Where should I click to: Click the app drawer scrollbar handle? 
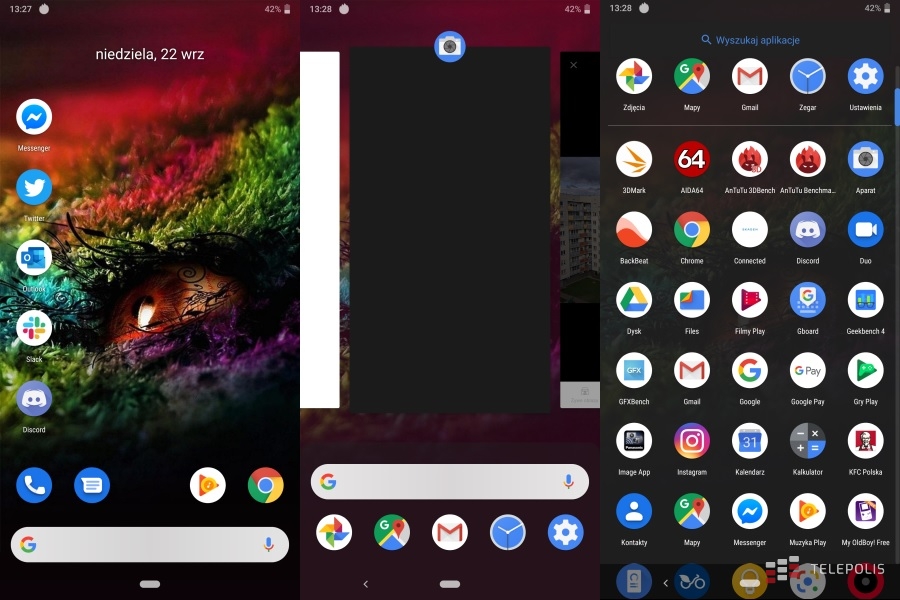[x=897, y=105]
